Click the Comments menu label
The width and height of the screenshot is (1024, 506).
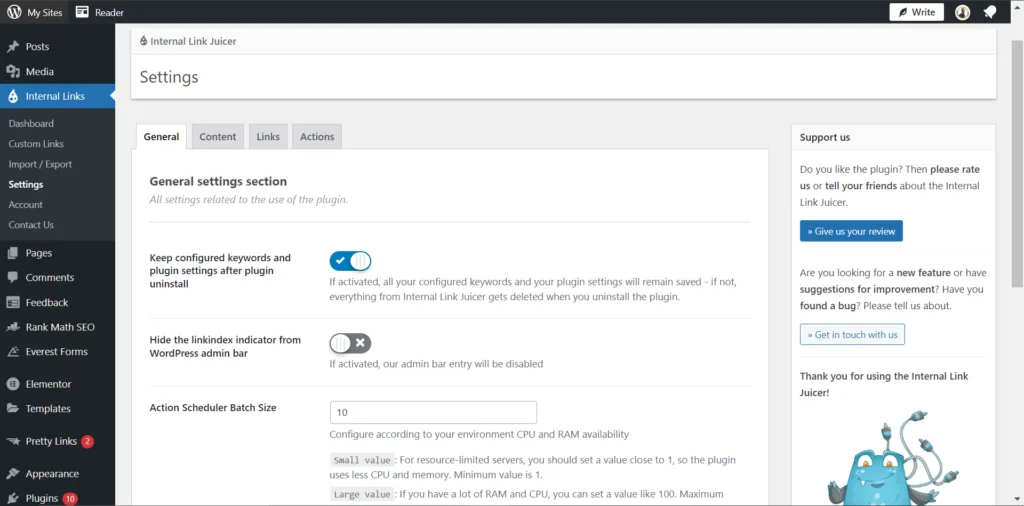pyautogui.click(x=50, y=277)
